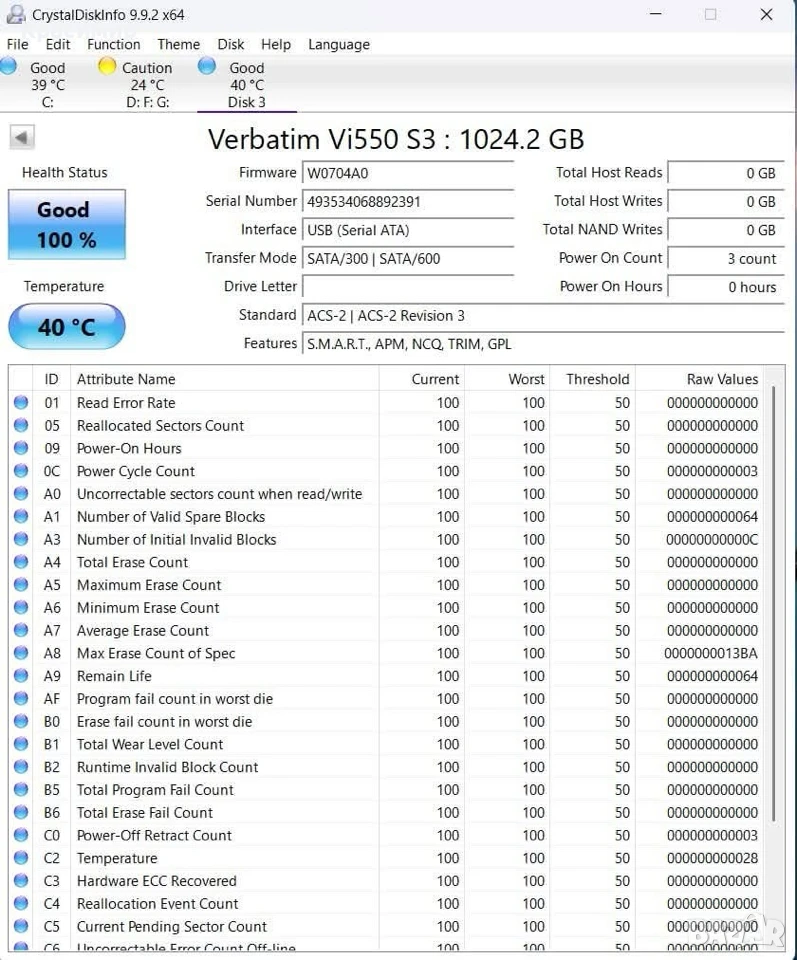Click the status icon for Average Erase Count
The width and height of the screenshot is (797, 960).
click(21, 630)
